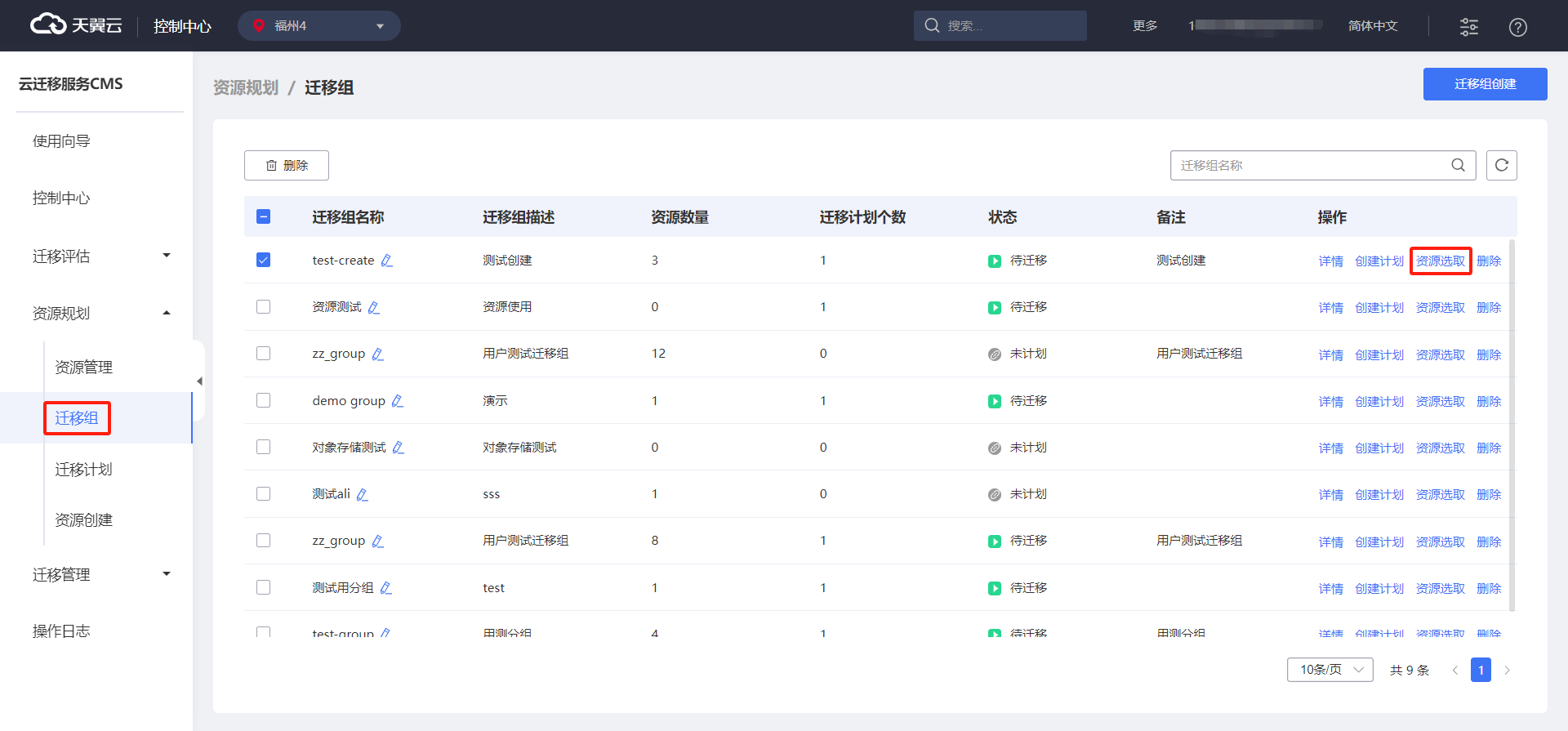Click 控制中心 link in the top header
Viewport: 1568px width, 731px height.
point(182,26)
